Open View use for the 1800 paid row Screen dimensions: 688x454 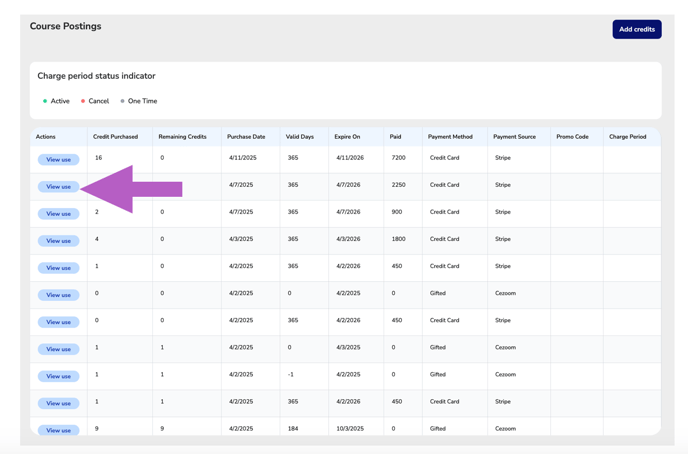pyautogui.click(x=58, y=241)
